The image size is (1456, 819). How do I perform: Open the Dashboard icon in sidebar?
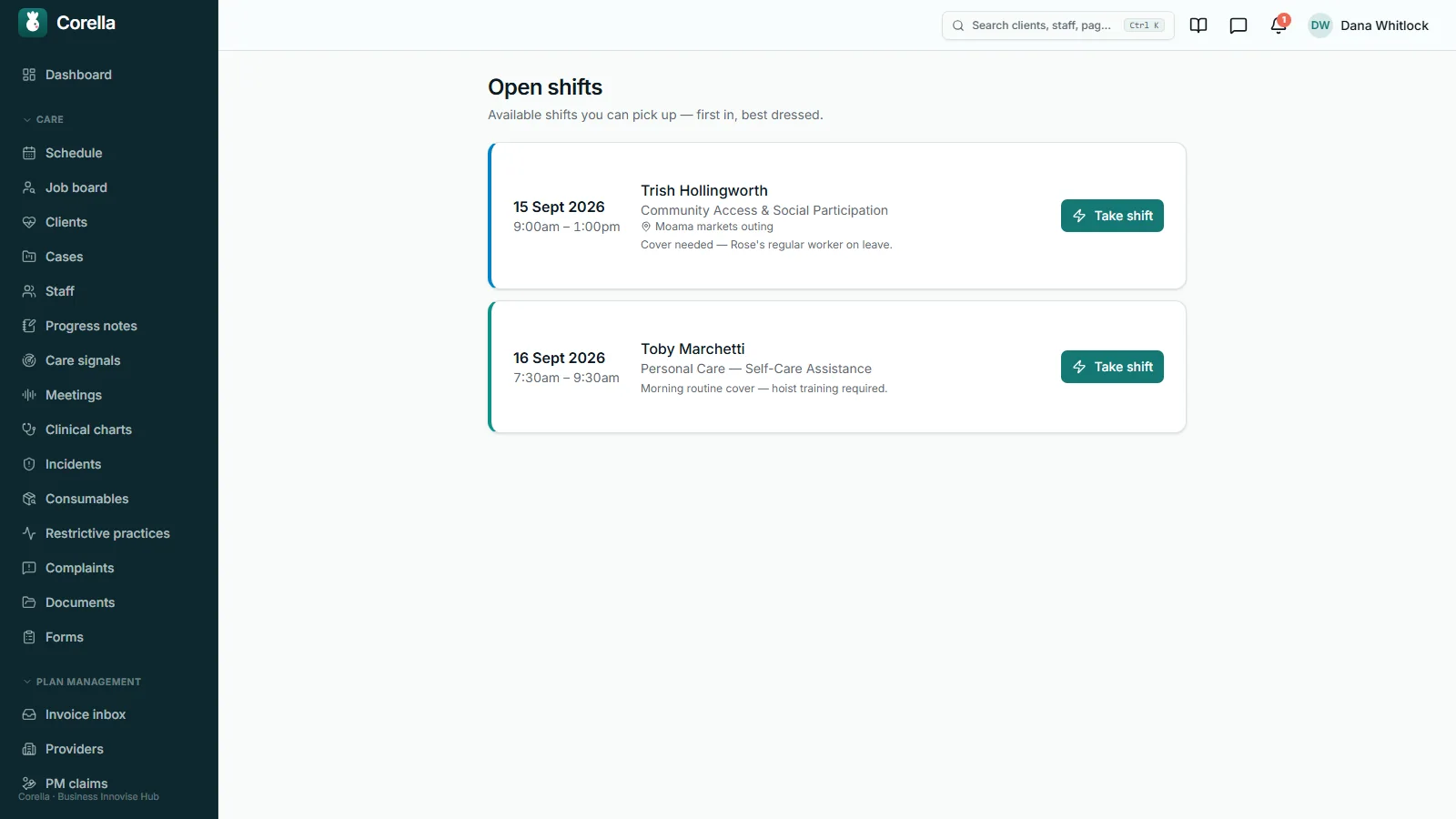point(29,75)
